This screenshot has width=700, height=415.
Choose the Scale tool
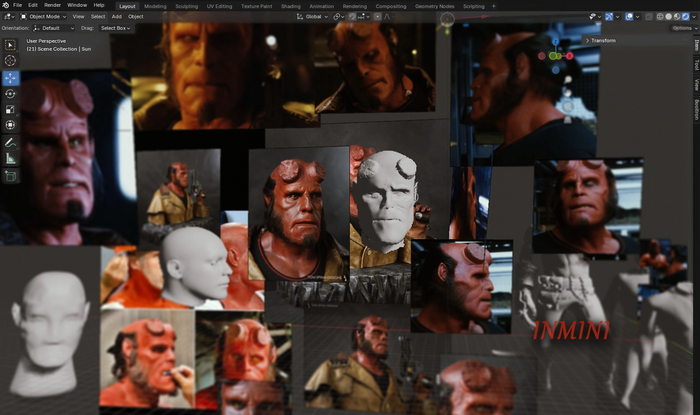[x=11, y=109]
